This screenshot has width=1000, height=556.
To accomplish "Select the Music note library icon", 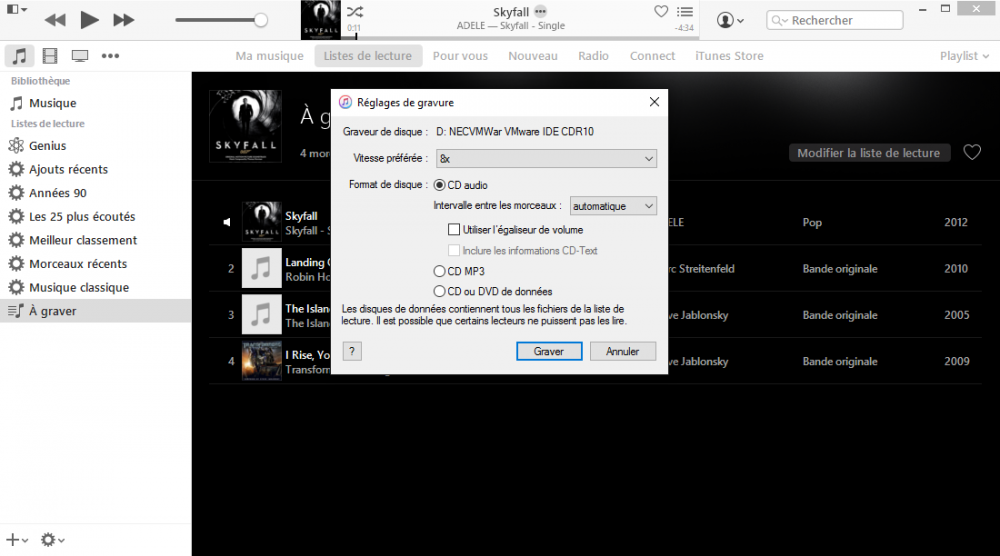I will click(19, 56).
